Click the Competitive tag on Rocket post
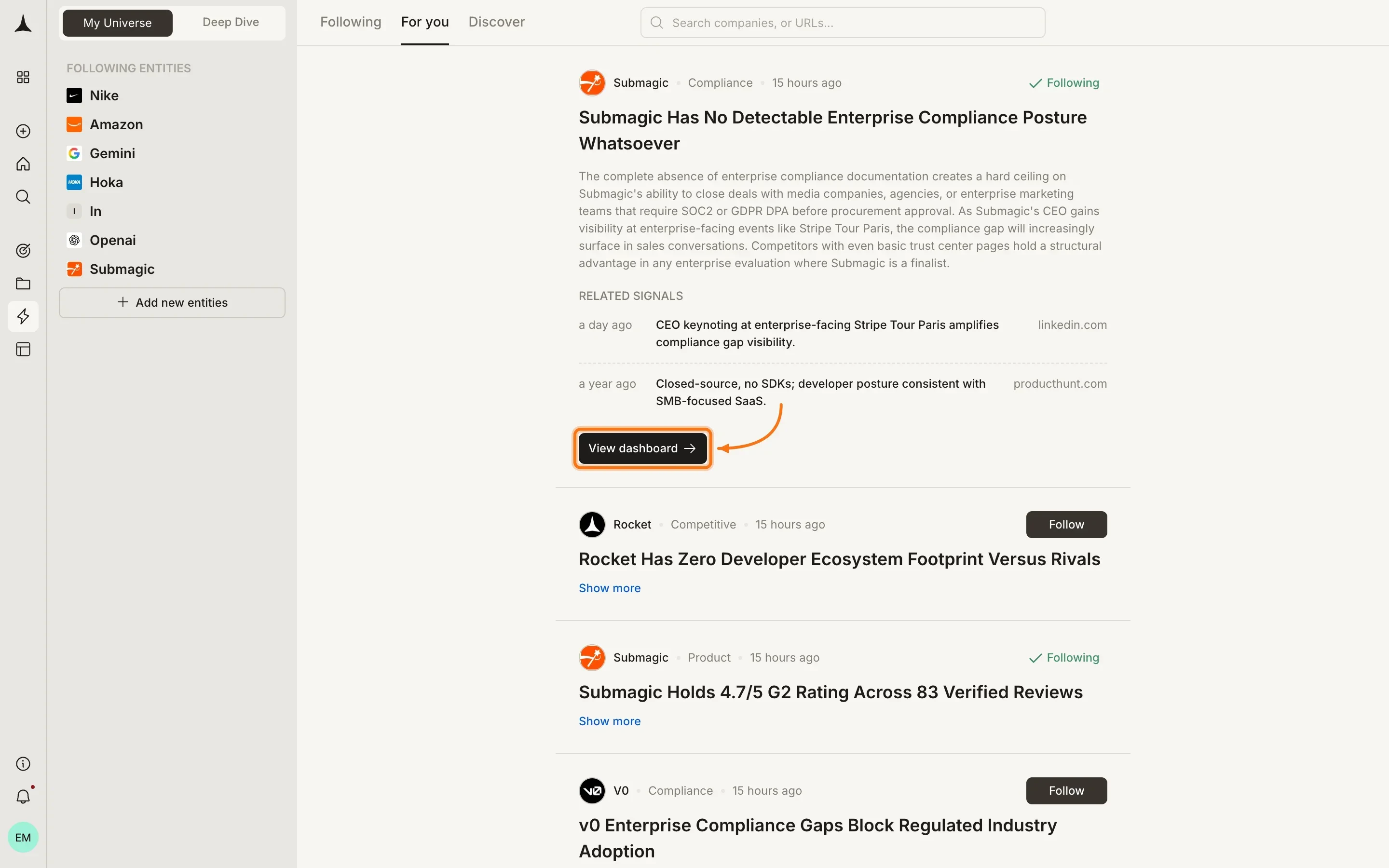This screenshot has height=868, width=1389. (x=703, y=525)
